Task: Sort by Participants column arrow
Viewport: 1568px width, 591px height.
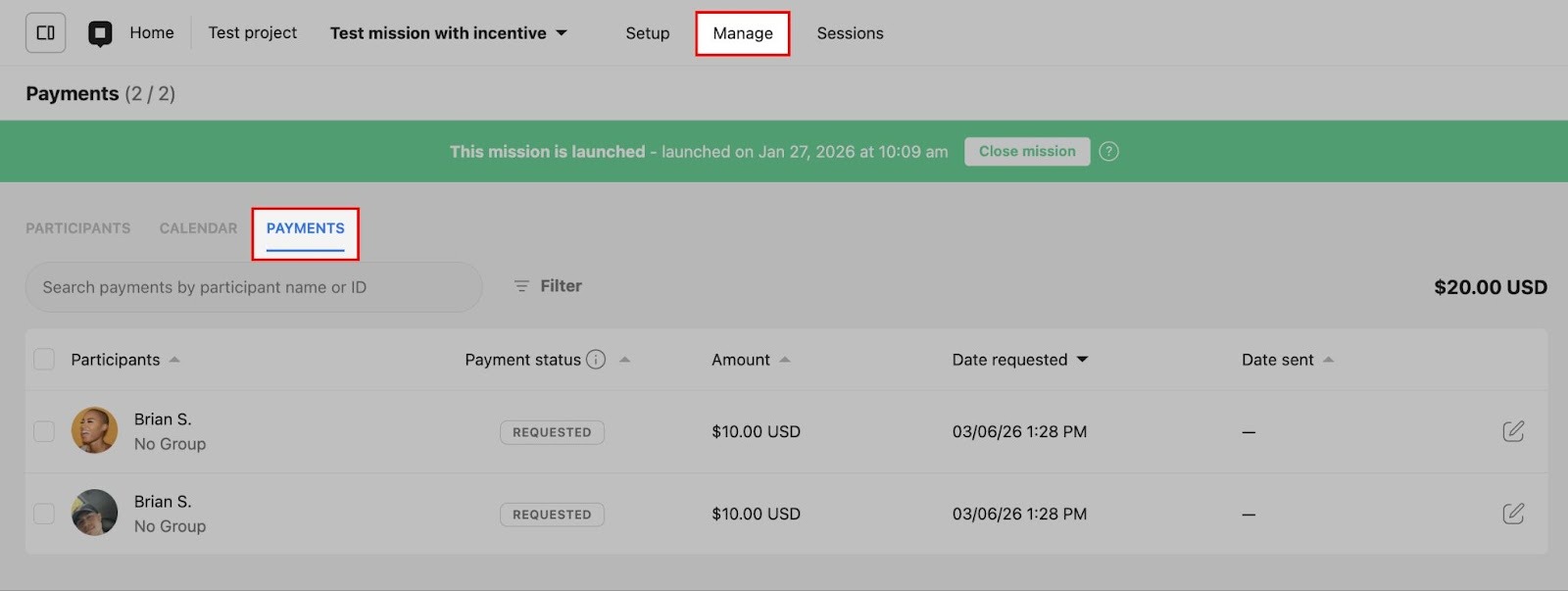Action: 174,360
